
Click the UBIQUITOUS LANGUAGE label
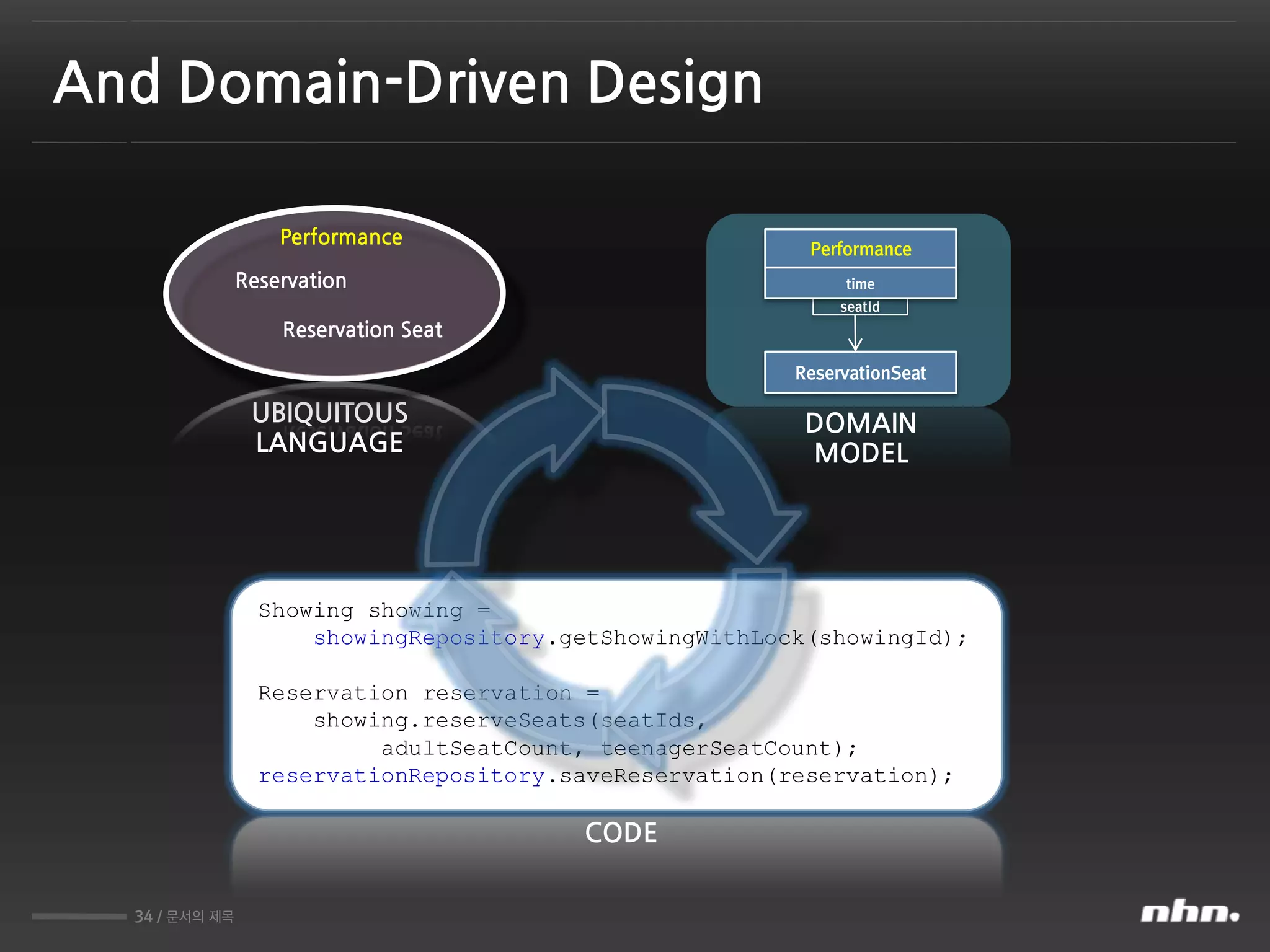329,428
